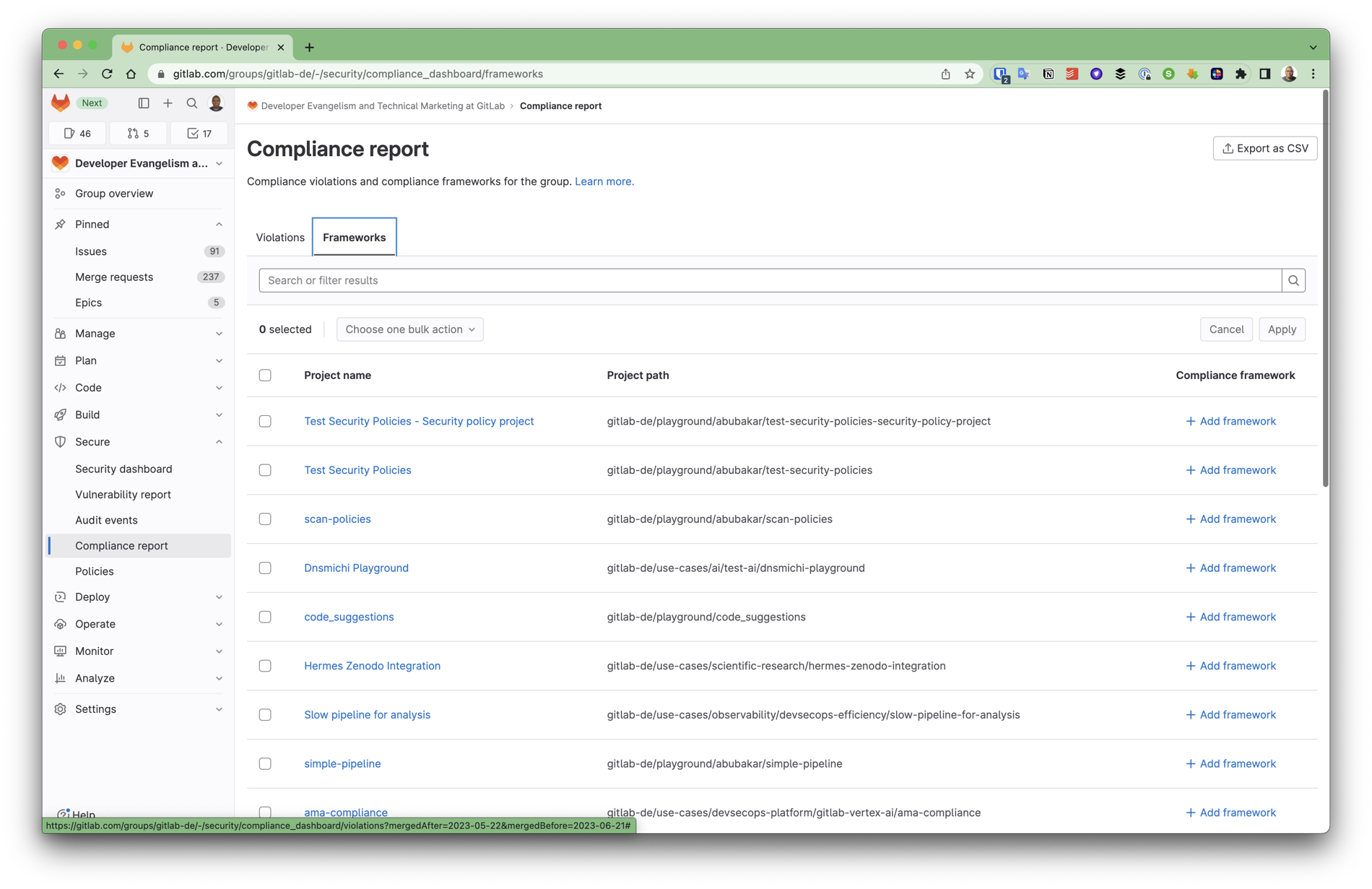Close the Compliance report browser tab
1372x889 pixels.
(281, 48)
